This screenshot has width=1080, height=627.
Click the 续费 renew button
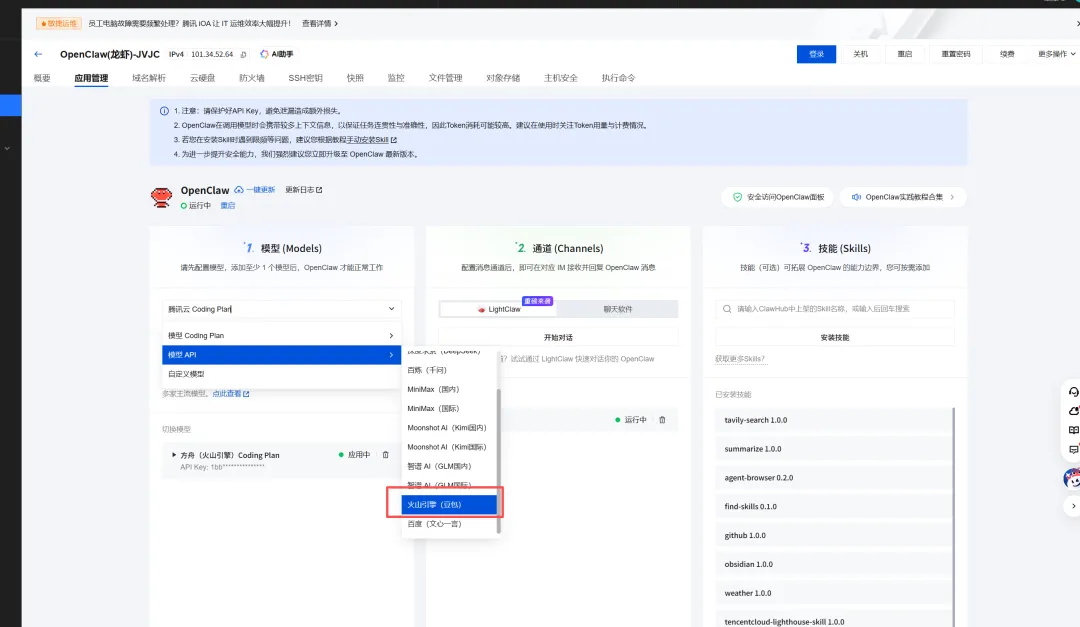pos(1007,54)
